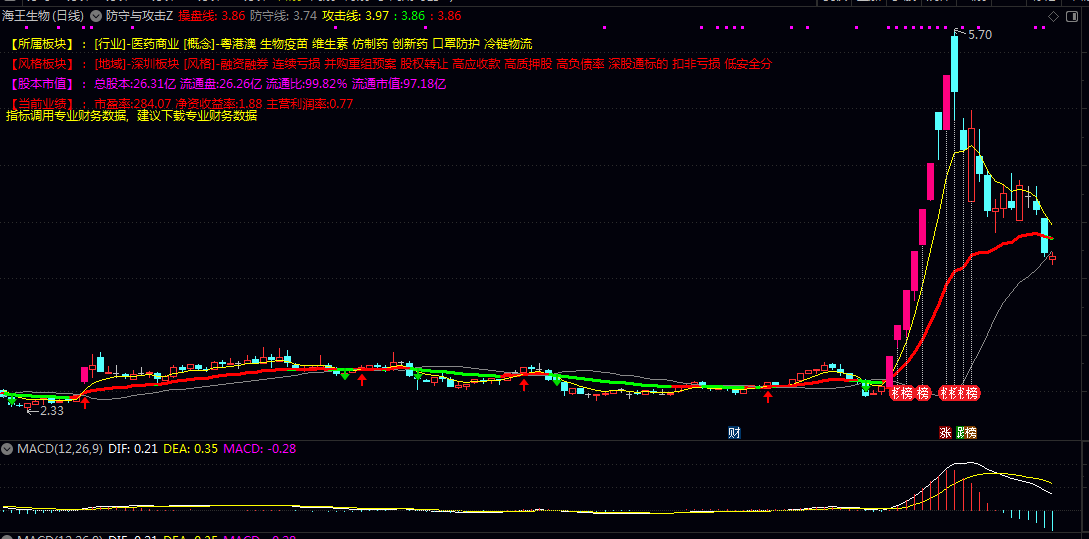Image resolution: width=1089 pixels, height=539 pixels.
Task: Click the 创新药 concept tag
Action: [x=410, y=44]
